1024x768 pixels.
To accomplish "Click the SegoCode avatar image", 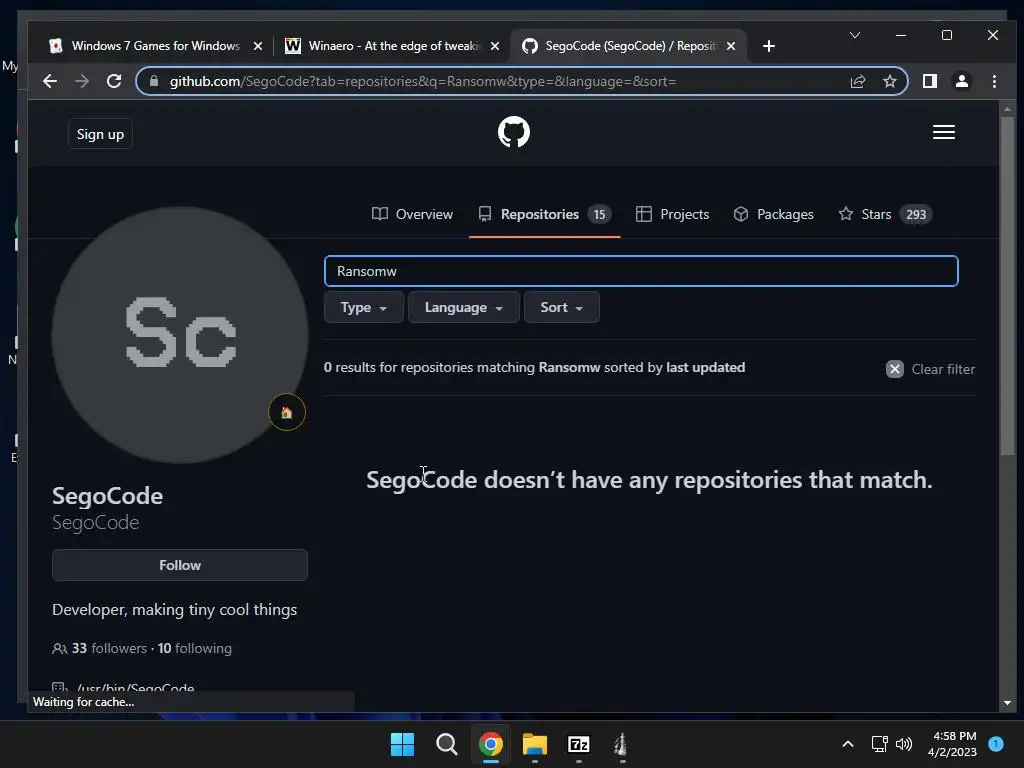I will [x=180, y=335].
